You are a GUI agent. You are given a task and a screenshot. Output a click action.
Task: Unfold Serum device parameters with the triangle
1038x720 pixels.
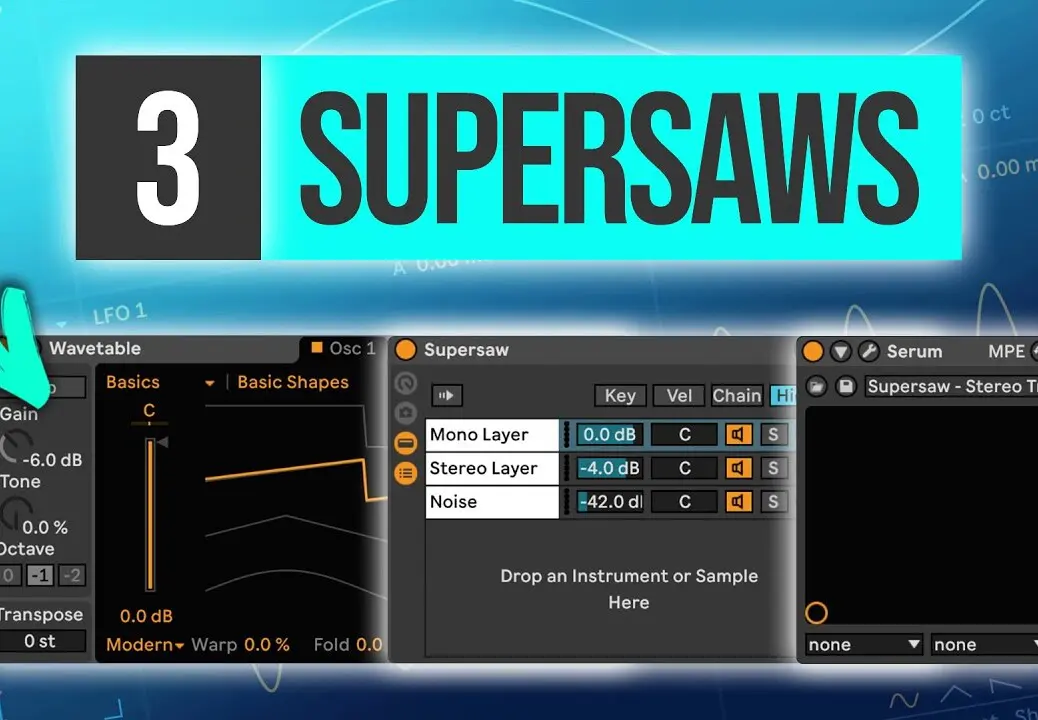pos(841,351)
